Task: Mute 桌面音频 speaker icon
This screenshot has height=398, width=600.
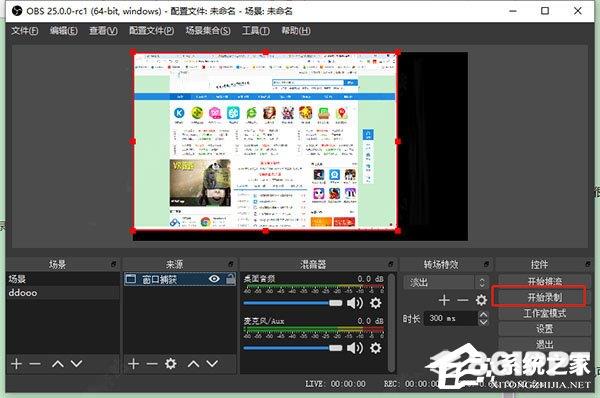Action: (355, 303)
